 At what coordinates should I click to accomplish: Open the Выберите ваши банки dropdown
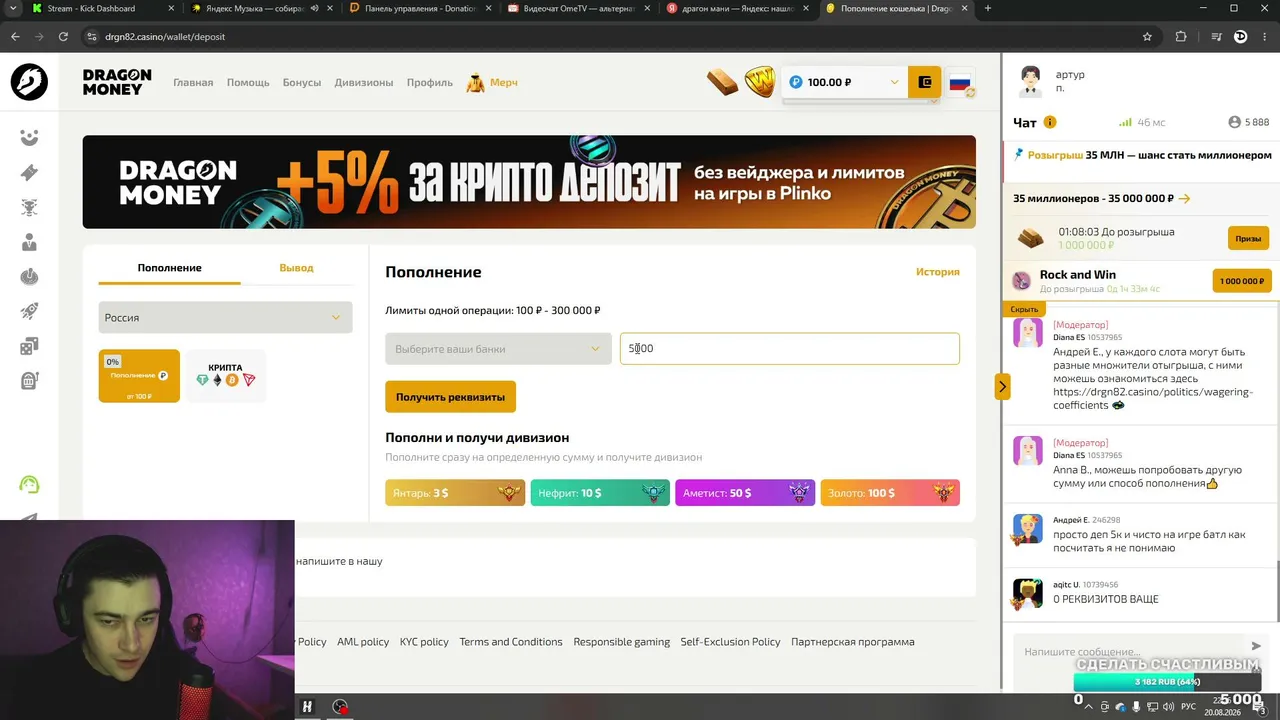coord(498,349)
